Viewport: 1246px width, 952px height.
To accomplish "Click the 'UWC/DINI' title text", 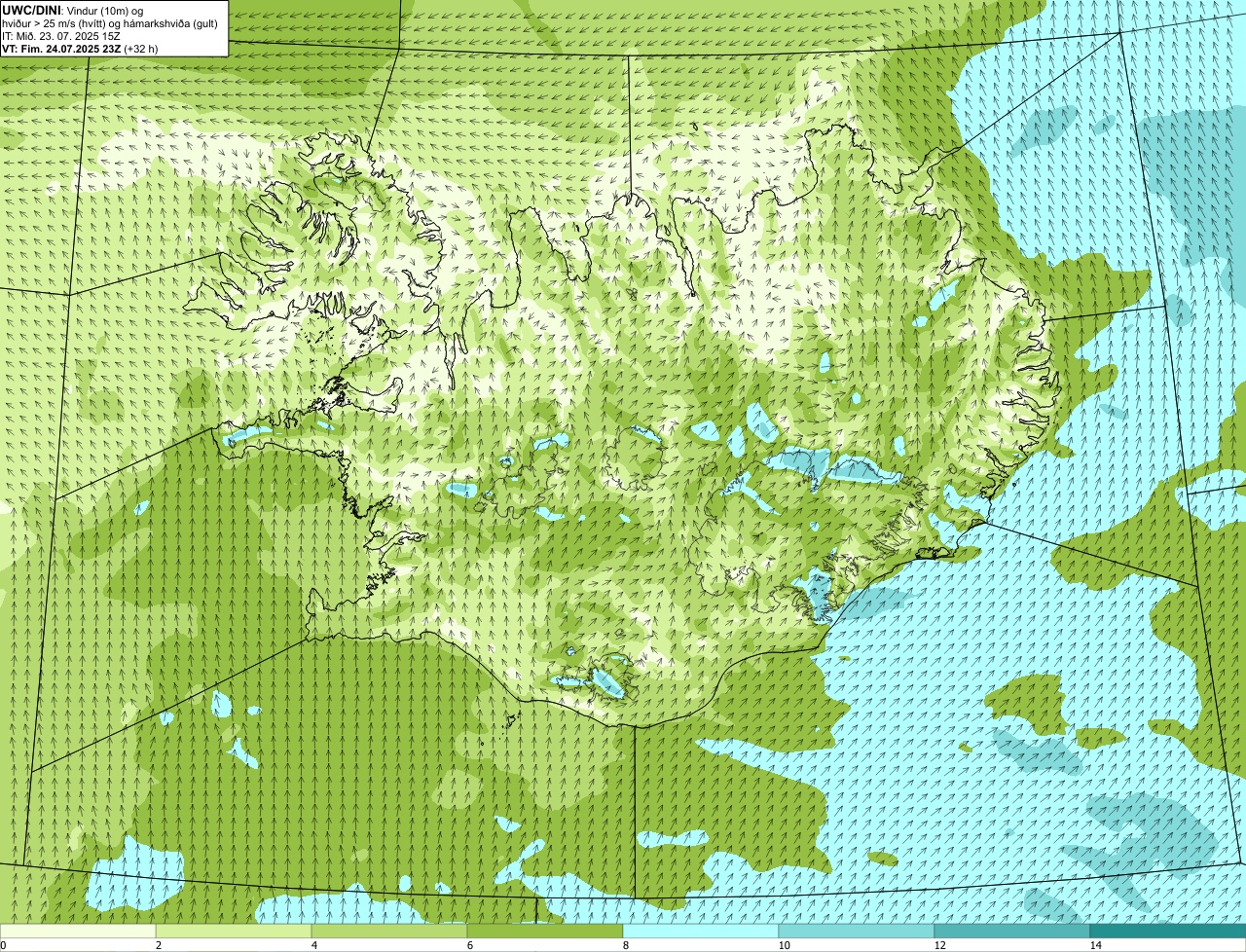I will (x=31, y=10).
